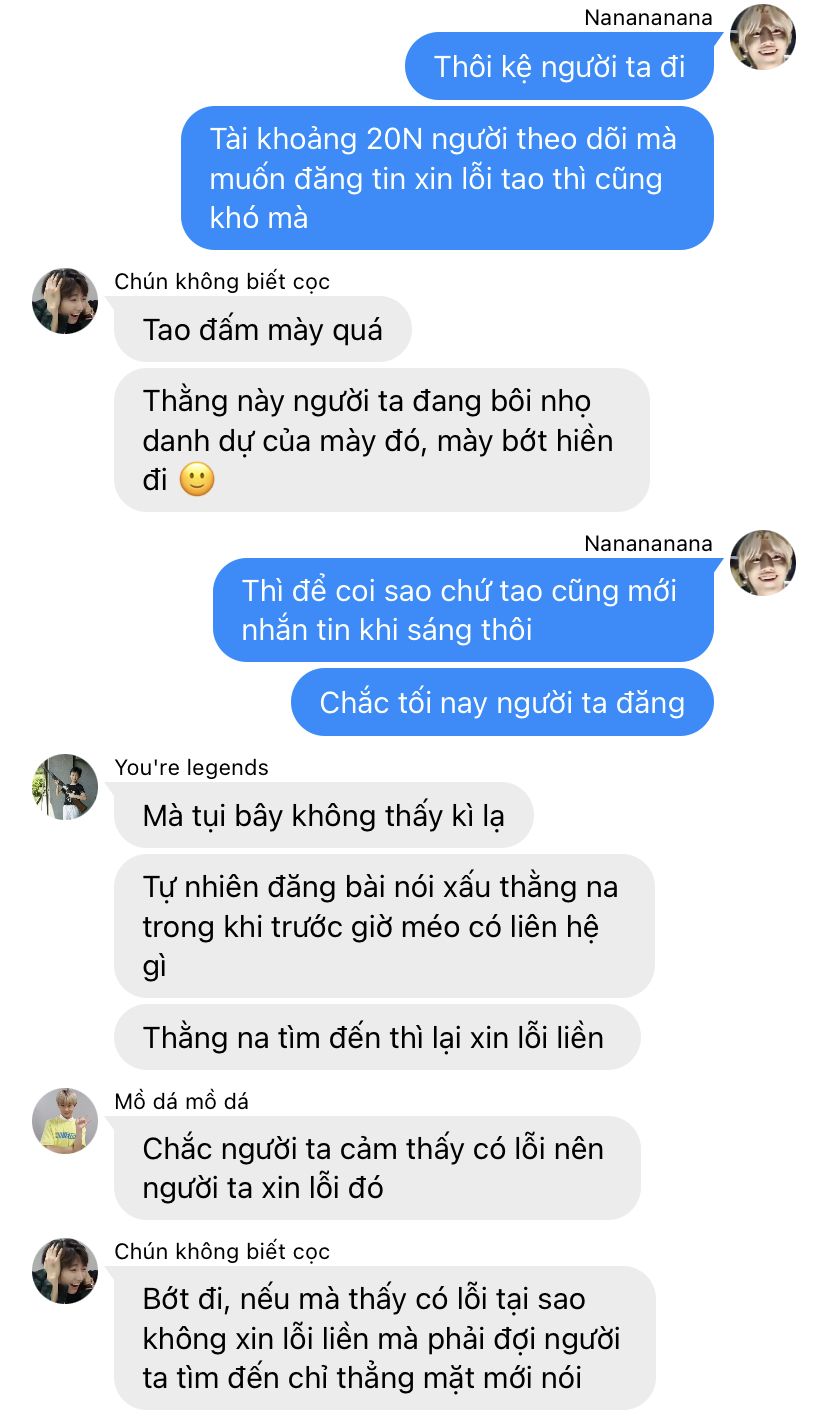
Task: Select the 'Thôi kệ người ta đi' bubble
Action: [559, 66]
